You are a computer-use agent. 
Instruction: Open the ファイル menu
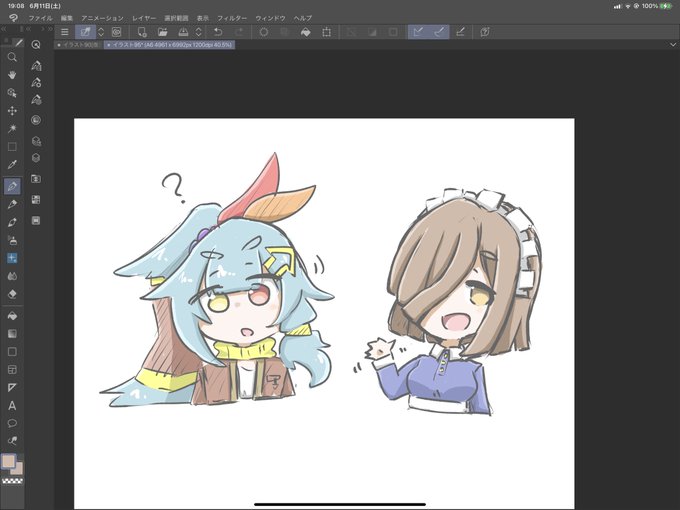[x=40, y=18]
